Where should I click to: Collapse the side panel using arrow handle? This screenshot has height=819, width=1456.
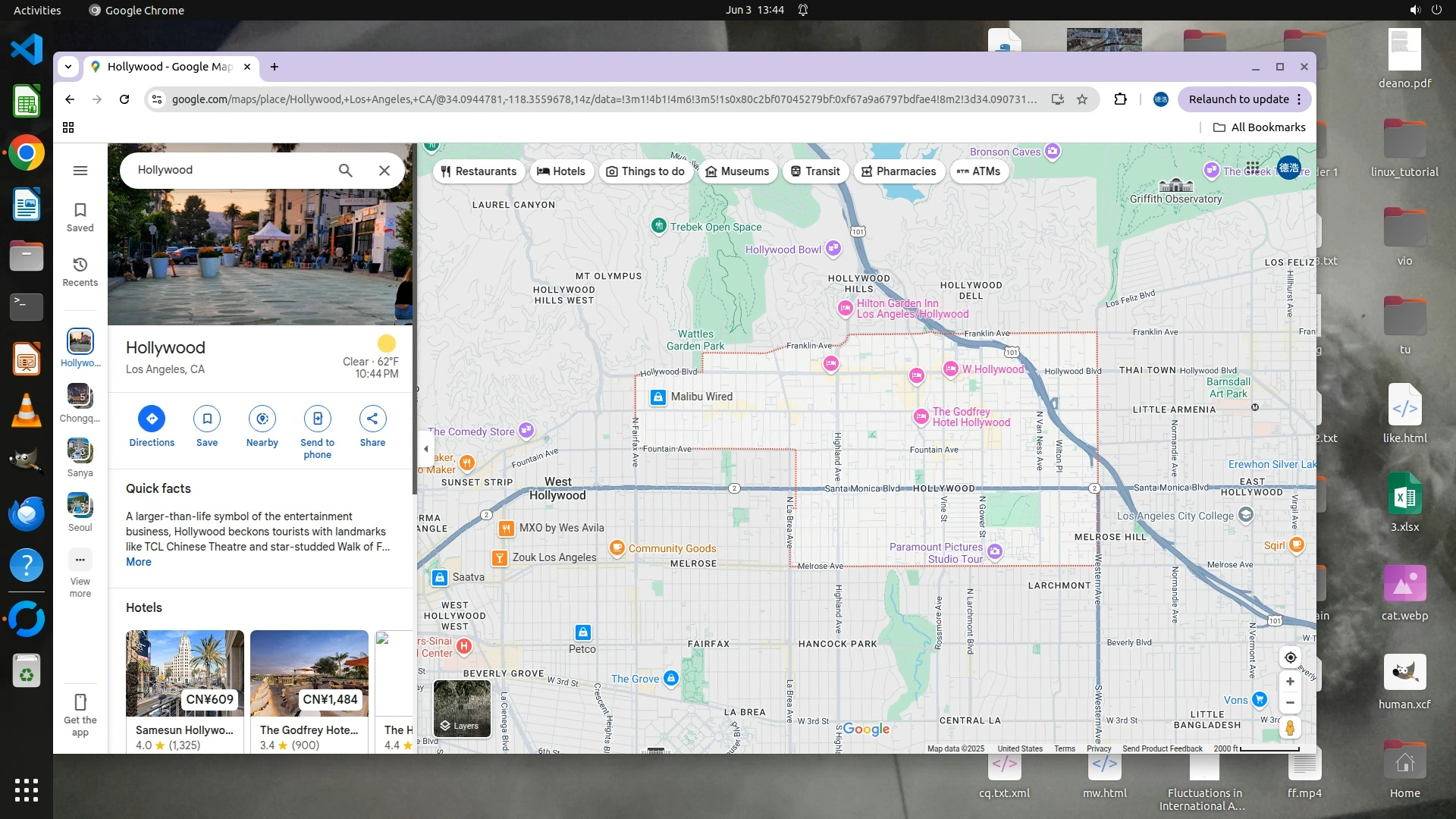pos(425,449)
